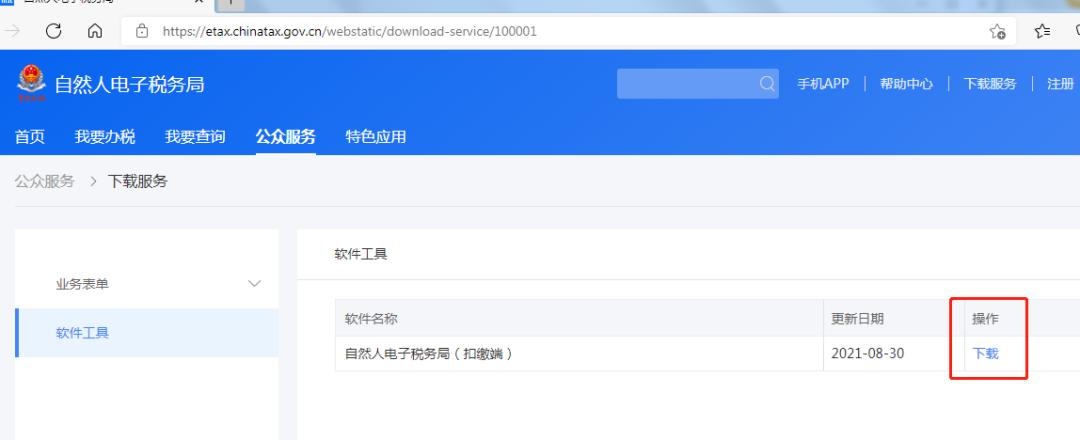The image size is (1080, 440).
Task: Click the 软件名称 column header
Action: coord(371,319)
